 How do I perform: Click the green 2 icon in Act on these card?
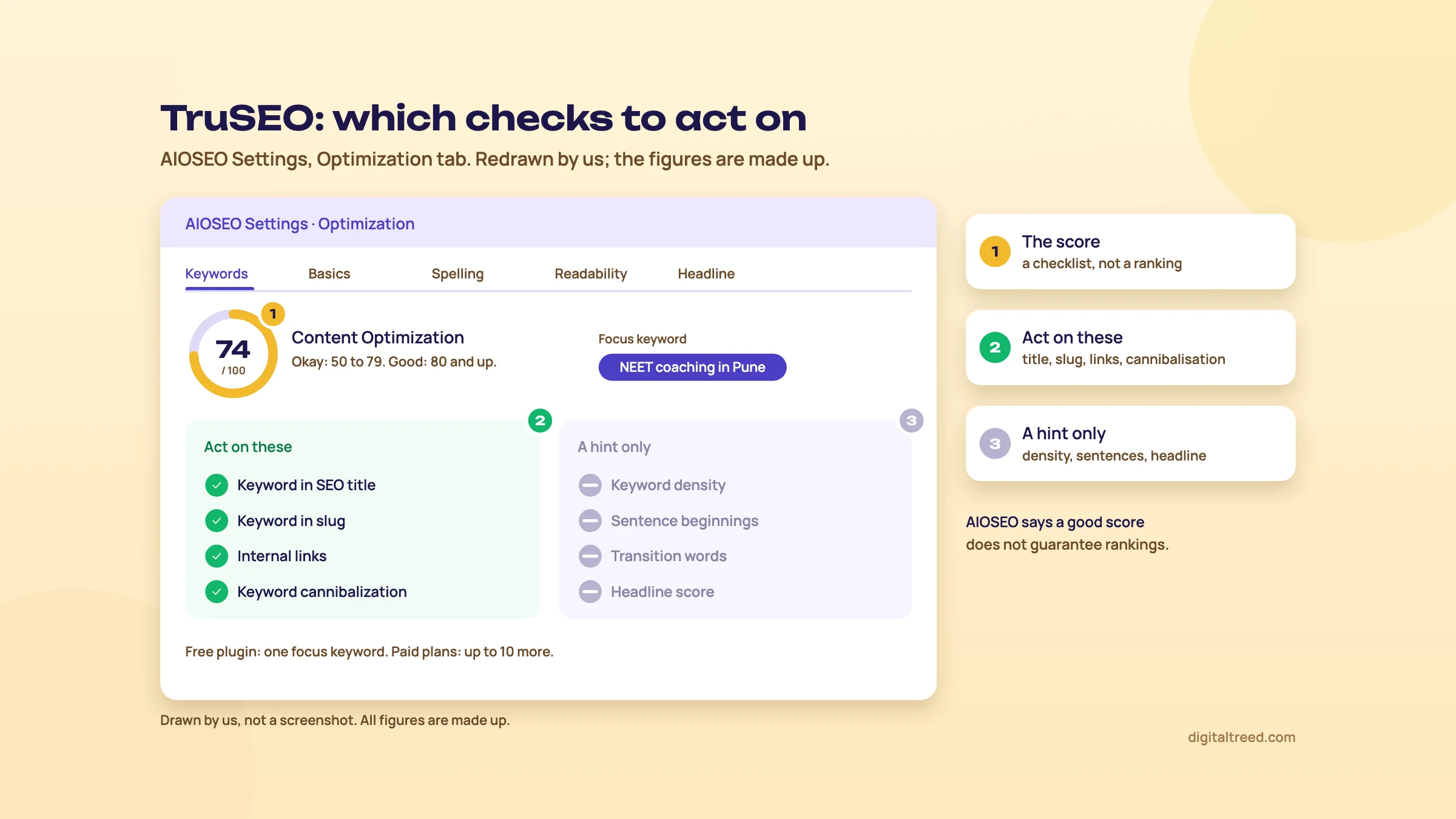(x=995, y=348)
